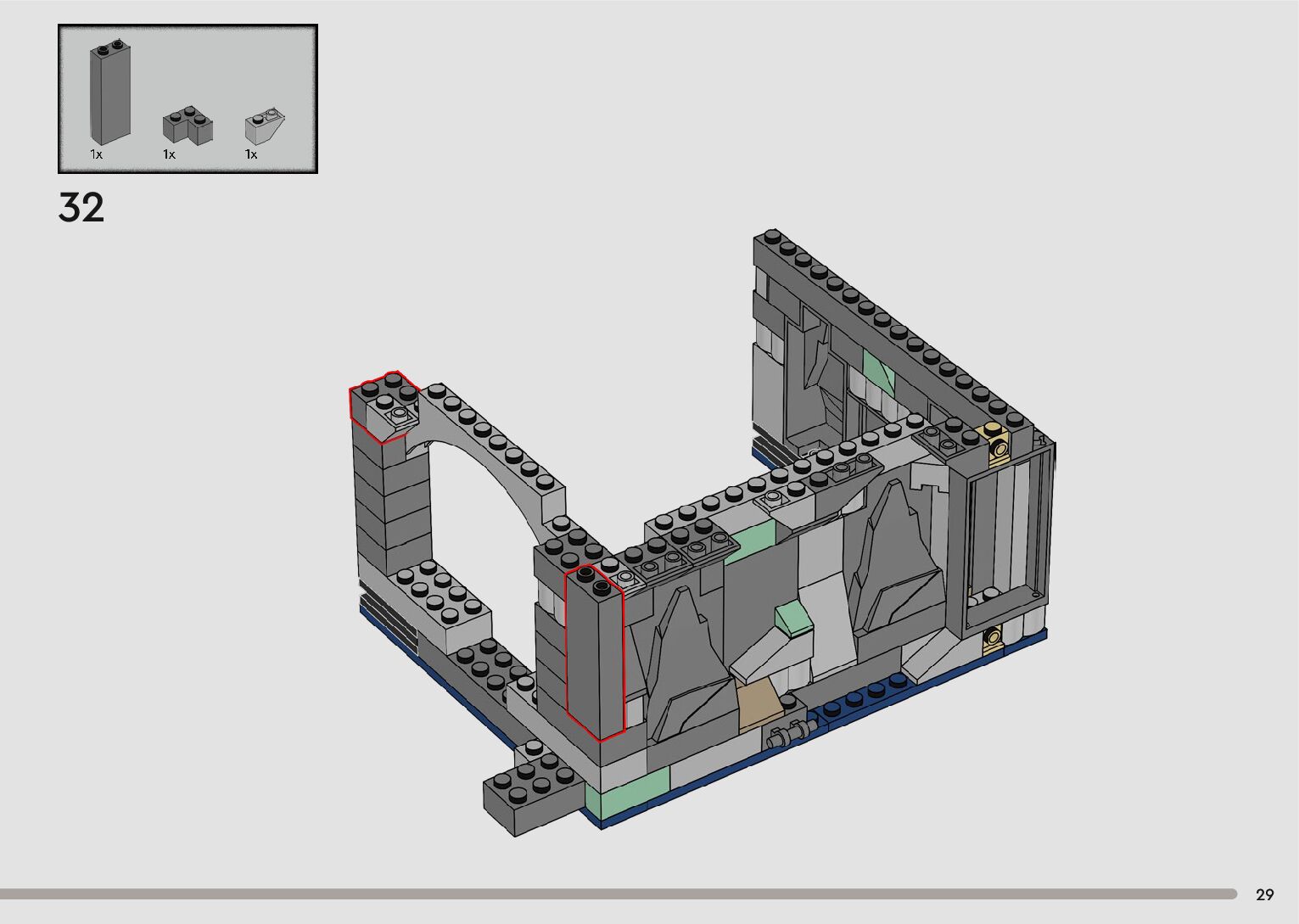Click the tall gray brick in parts list

pyautogui.click(x=110, y=93)
